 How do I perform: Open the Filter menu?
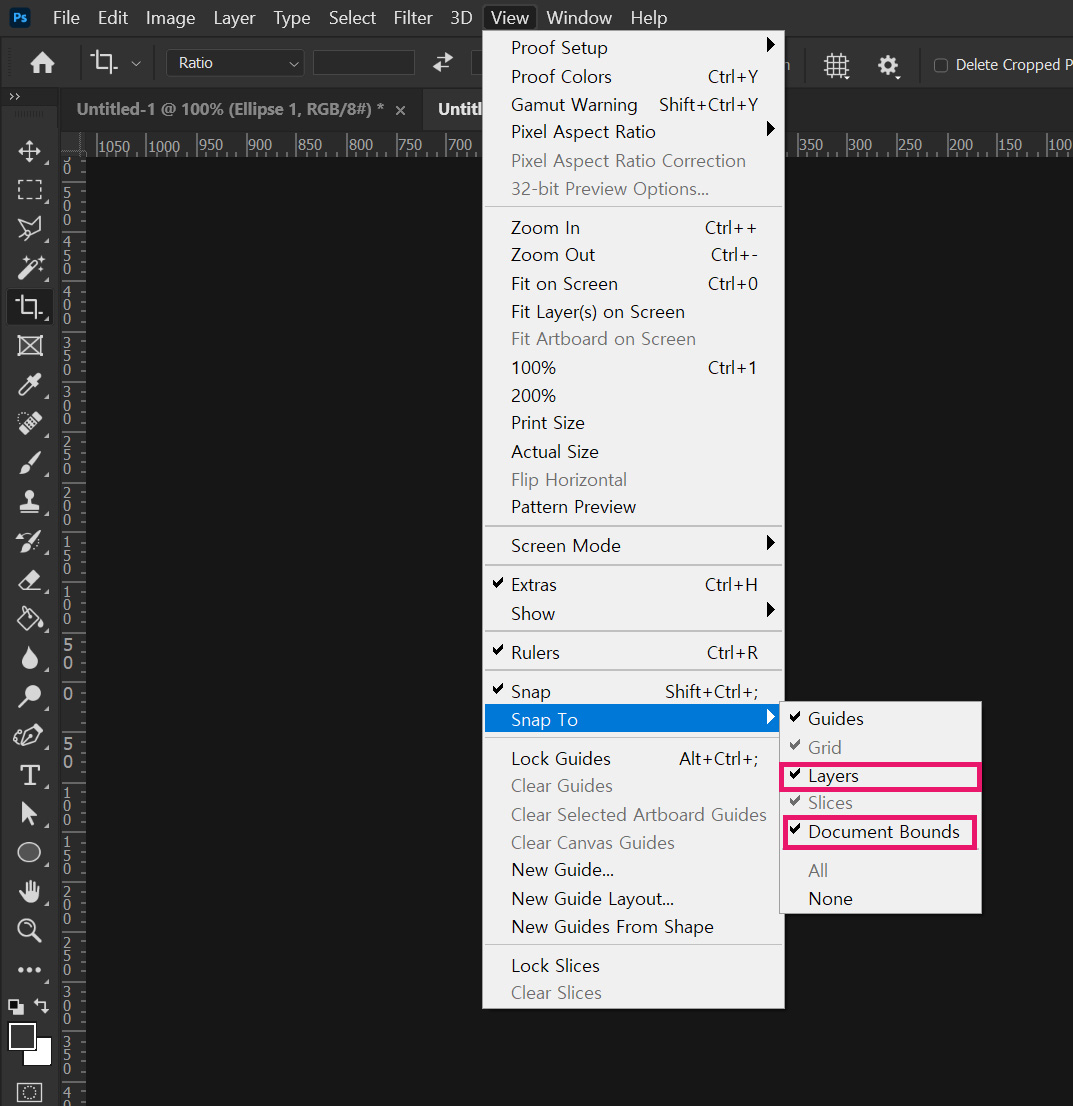[x=413, y=18]
